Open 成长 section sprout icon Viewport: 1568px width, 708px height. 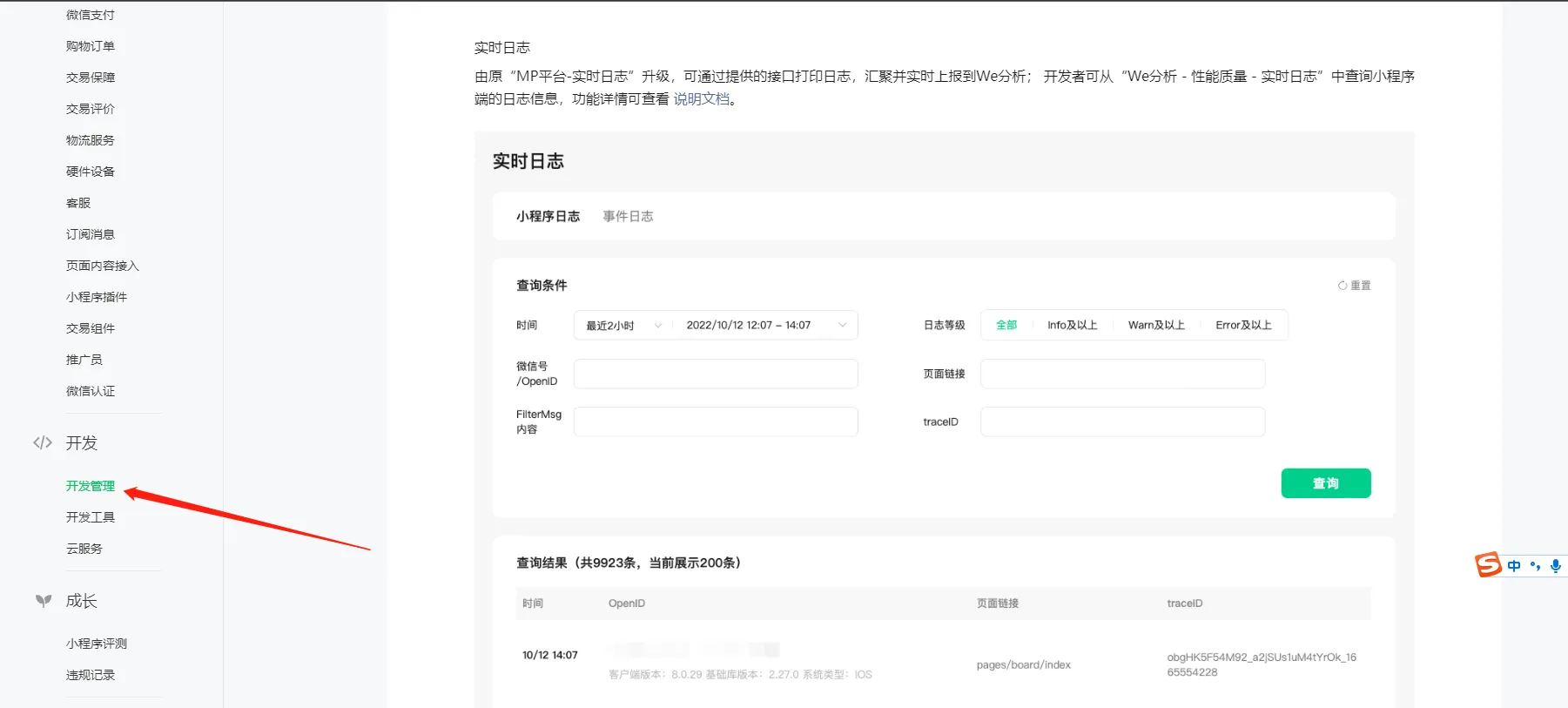click(x=44, y=601)
